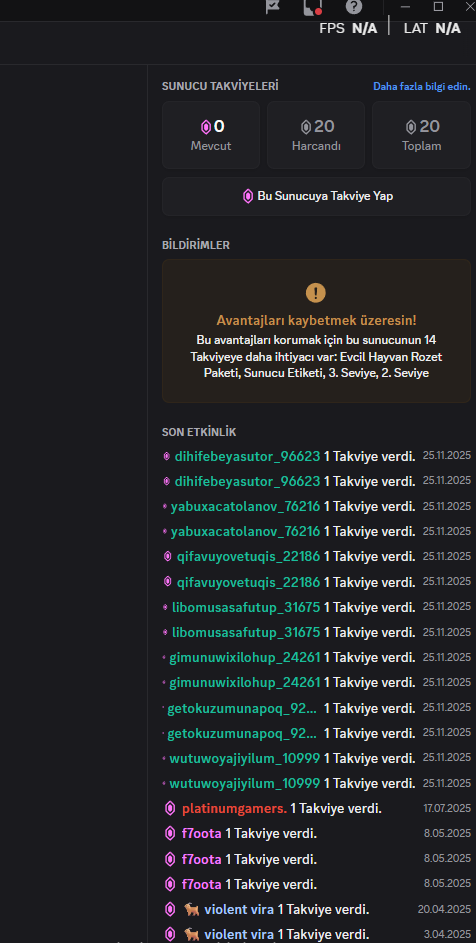
Task: Select the Mevcut boosts card
Action: (x=211, y=135)
